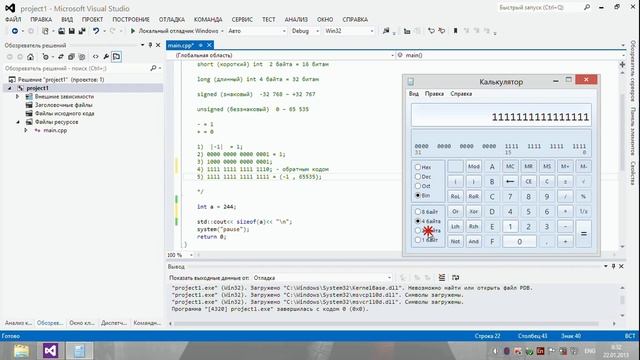
Task: Click the Open File toolbar icon
Action: [x=61, y=31]
